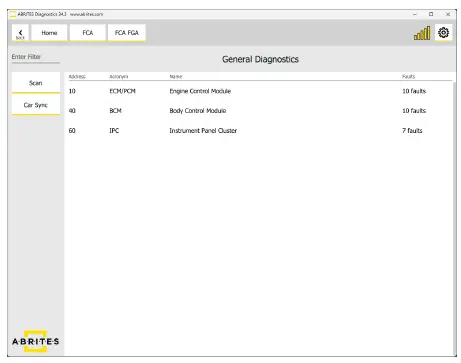Viewport: 461px width, 363px height.
Task: Open Engine Control Module entry
Action: [200, 91]
